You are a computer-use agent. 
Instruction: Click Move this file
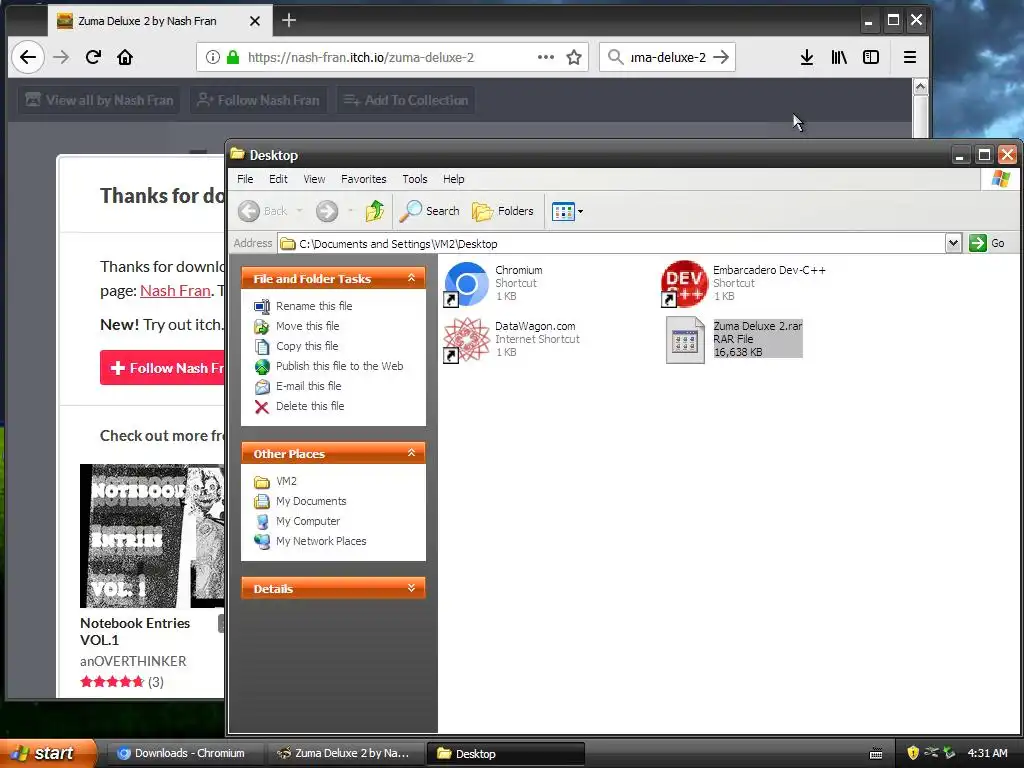308,326
